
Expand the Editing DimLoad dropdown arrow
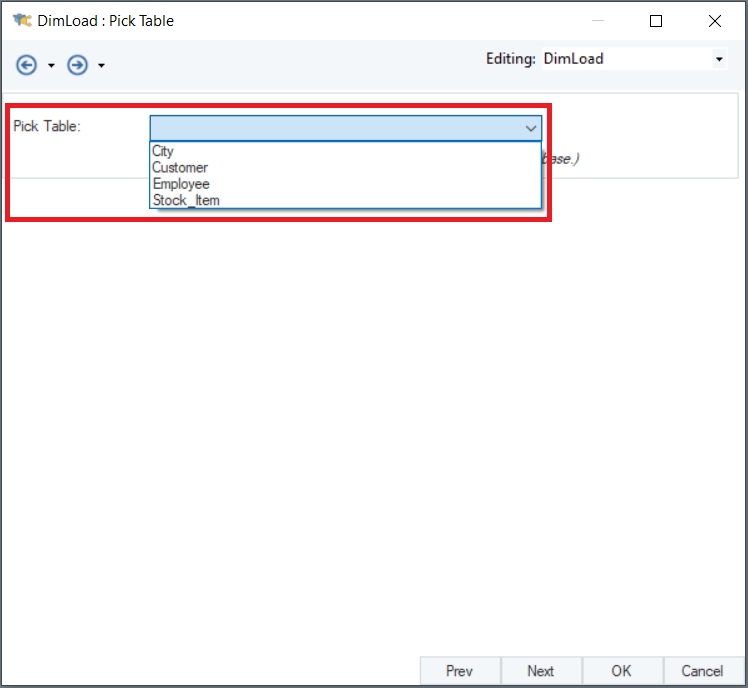tap(719, 59)
